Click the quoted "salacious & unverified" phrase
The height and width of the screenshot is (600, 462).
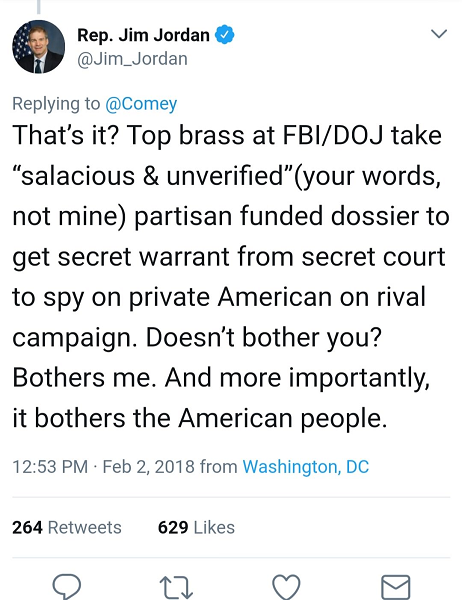coord(153,176)
